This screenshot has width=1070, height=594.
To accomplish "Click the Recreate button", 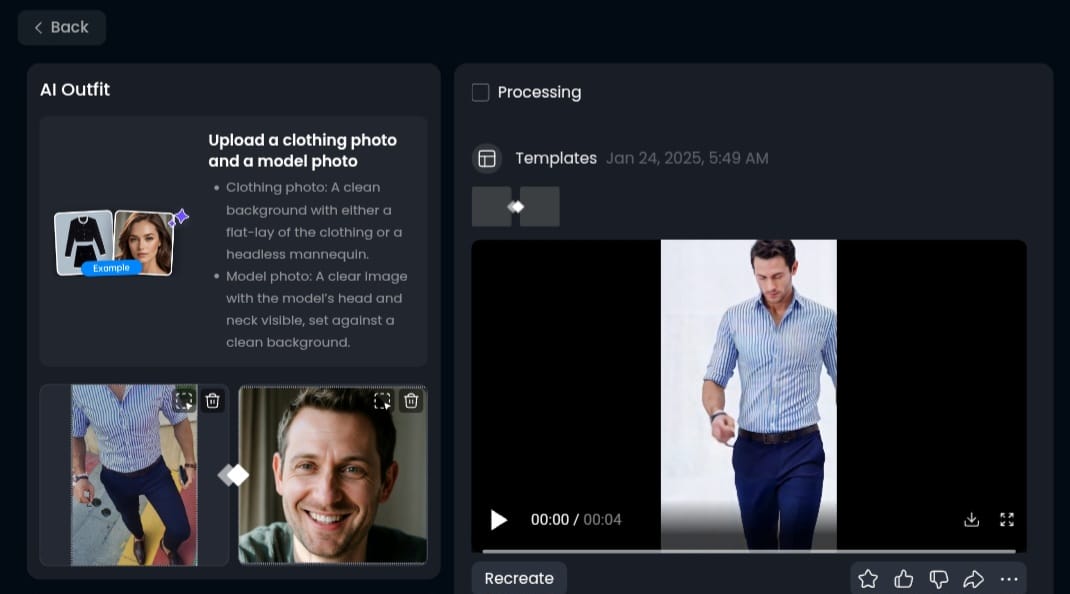I will 519,578.
